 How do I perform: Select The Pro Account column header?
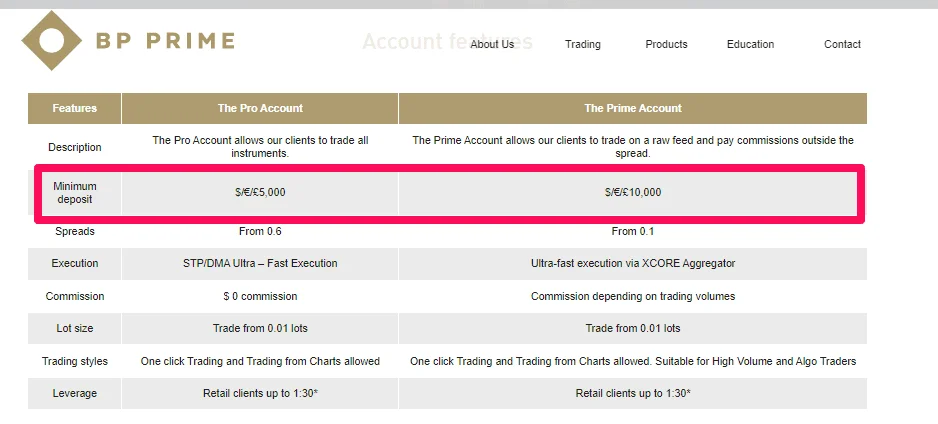click(260, 108)
